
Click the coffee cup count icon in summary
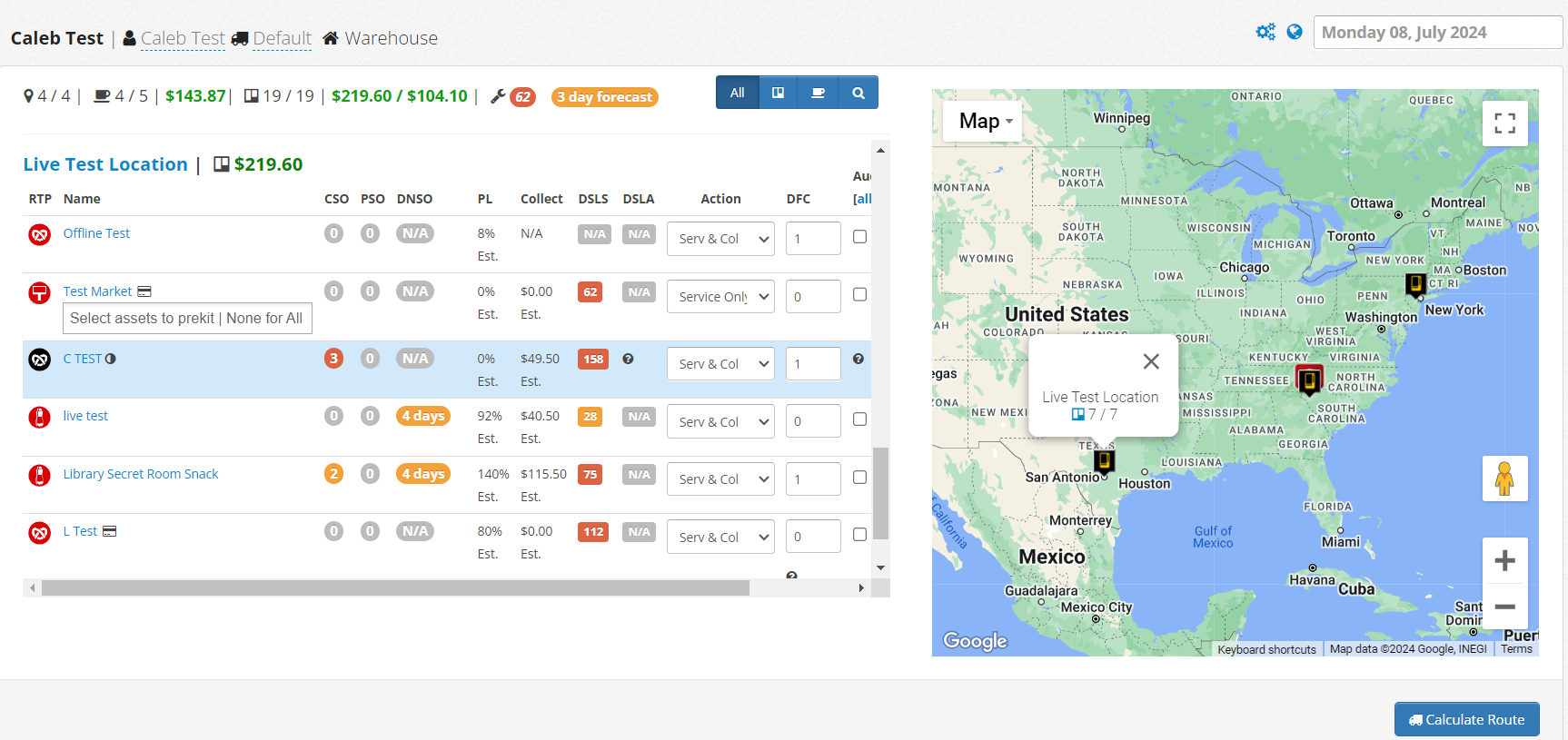click(x=103, y=96)
